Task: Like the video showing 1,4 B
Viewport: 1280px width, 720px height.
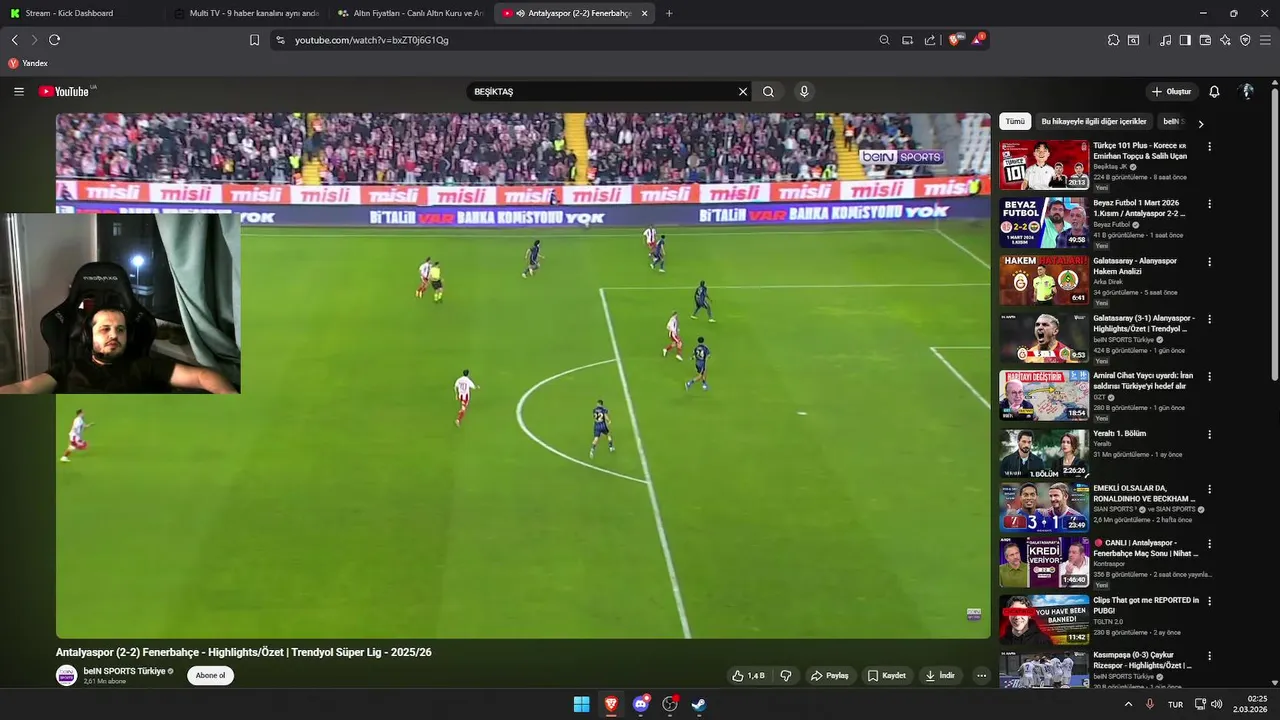Action: tap(748, 675)
